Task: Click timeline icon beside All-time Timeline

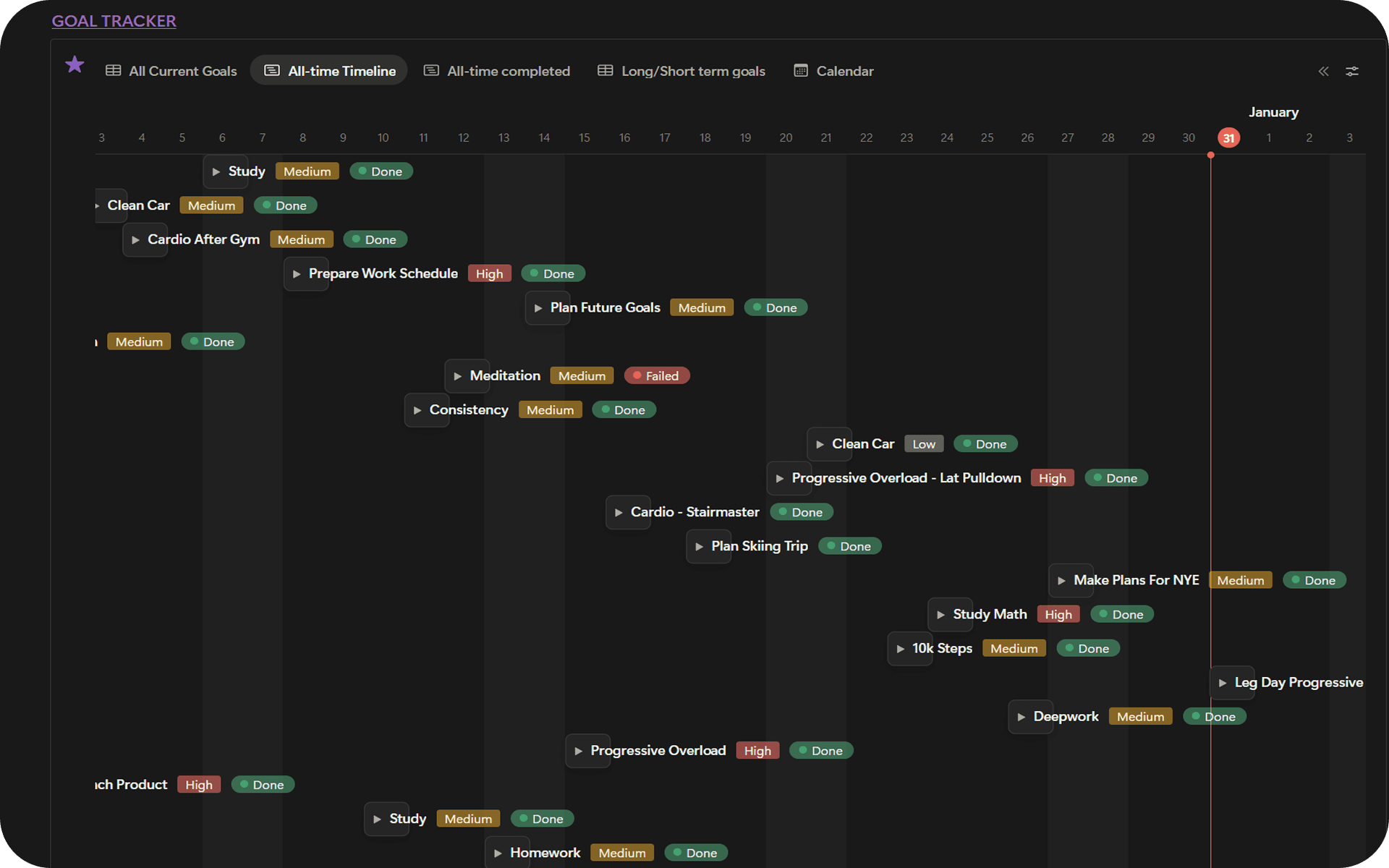Action: 272,71
